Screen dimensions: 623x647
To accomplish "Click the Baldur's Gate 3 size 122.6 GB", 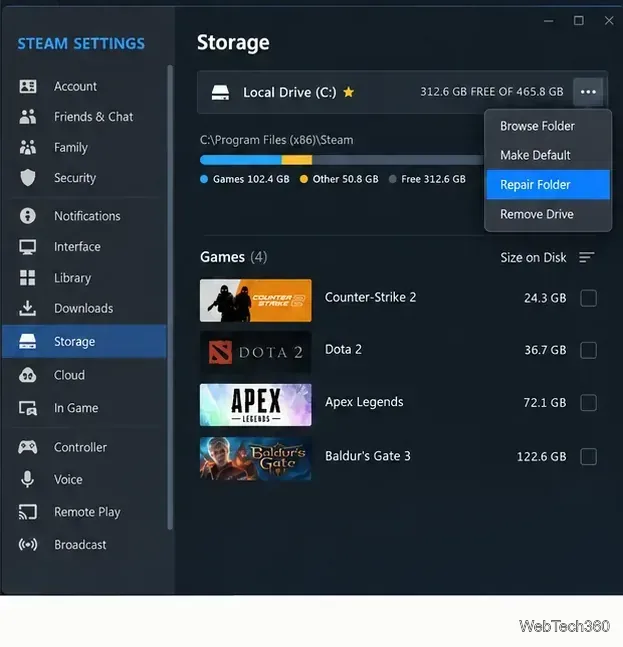I will 542,456.
